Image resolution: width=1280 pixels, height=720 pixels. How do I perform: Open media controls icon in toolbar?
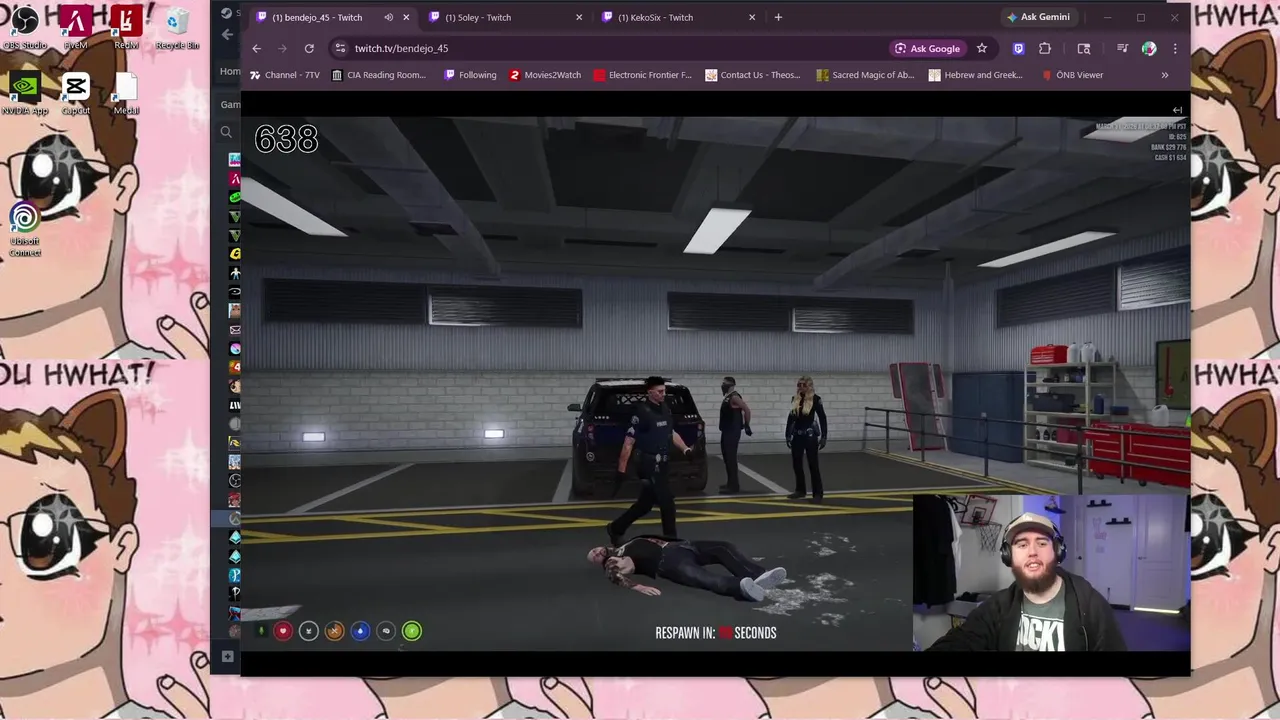pos(1122,48)
